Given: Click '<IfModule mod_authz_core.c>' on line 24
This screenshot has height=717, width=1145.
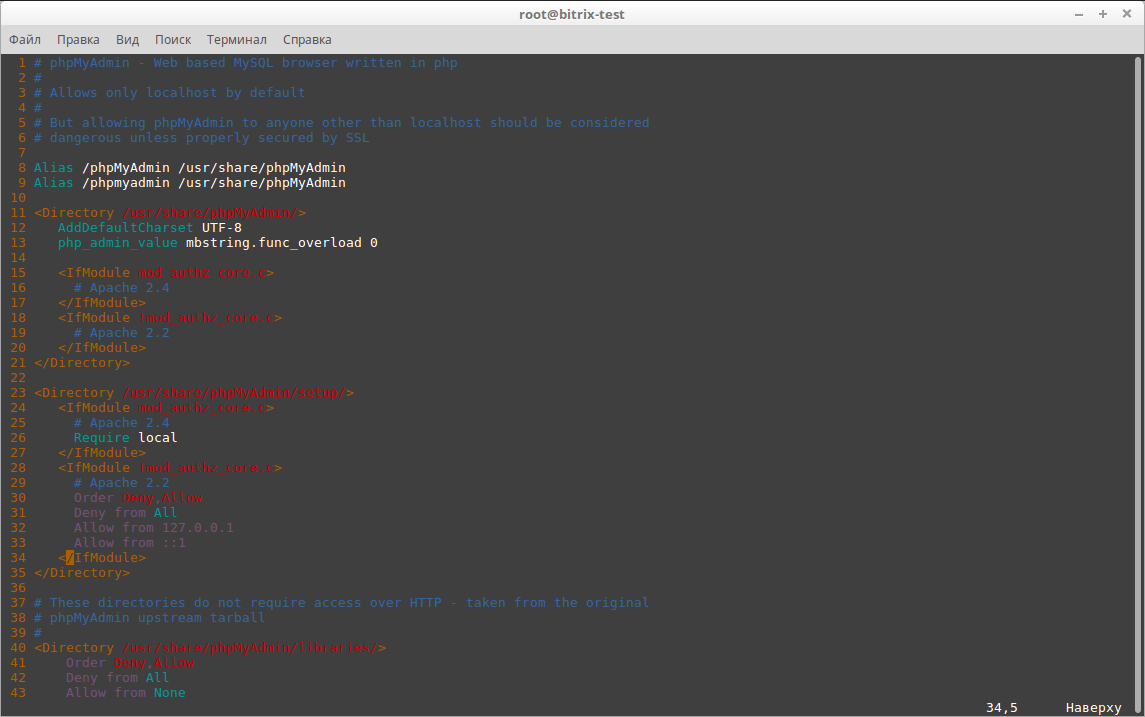Looking at the screenshot, I should pos(166,408).
